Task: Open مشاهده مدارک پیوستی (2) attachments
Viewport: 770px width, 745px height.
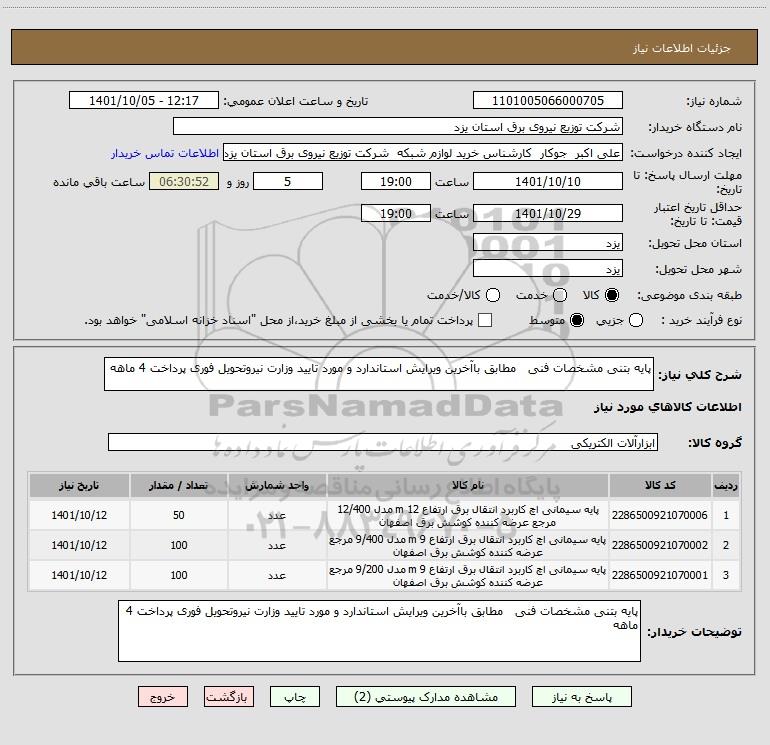Action: [x=426, y=697]
